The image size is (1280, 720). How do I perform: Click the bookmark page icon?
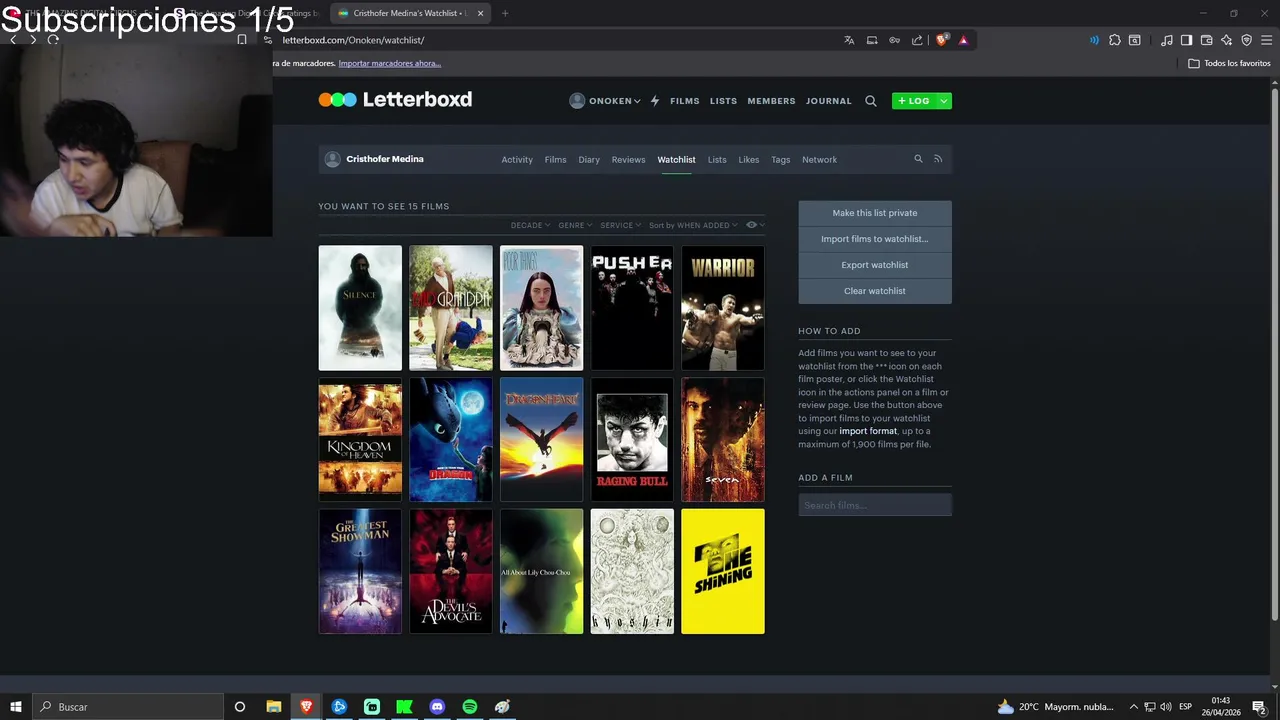242,40
